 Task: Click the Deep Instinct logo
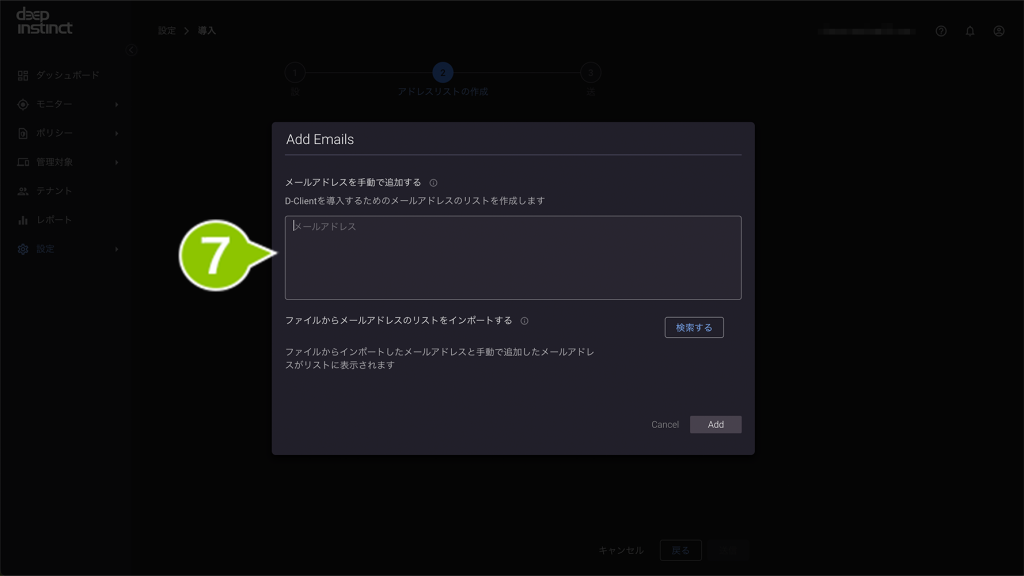click(x=44, y=21)
